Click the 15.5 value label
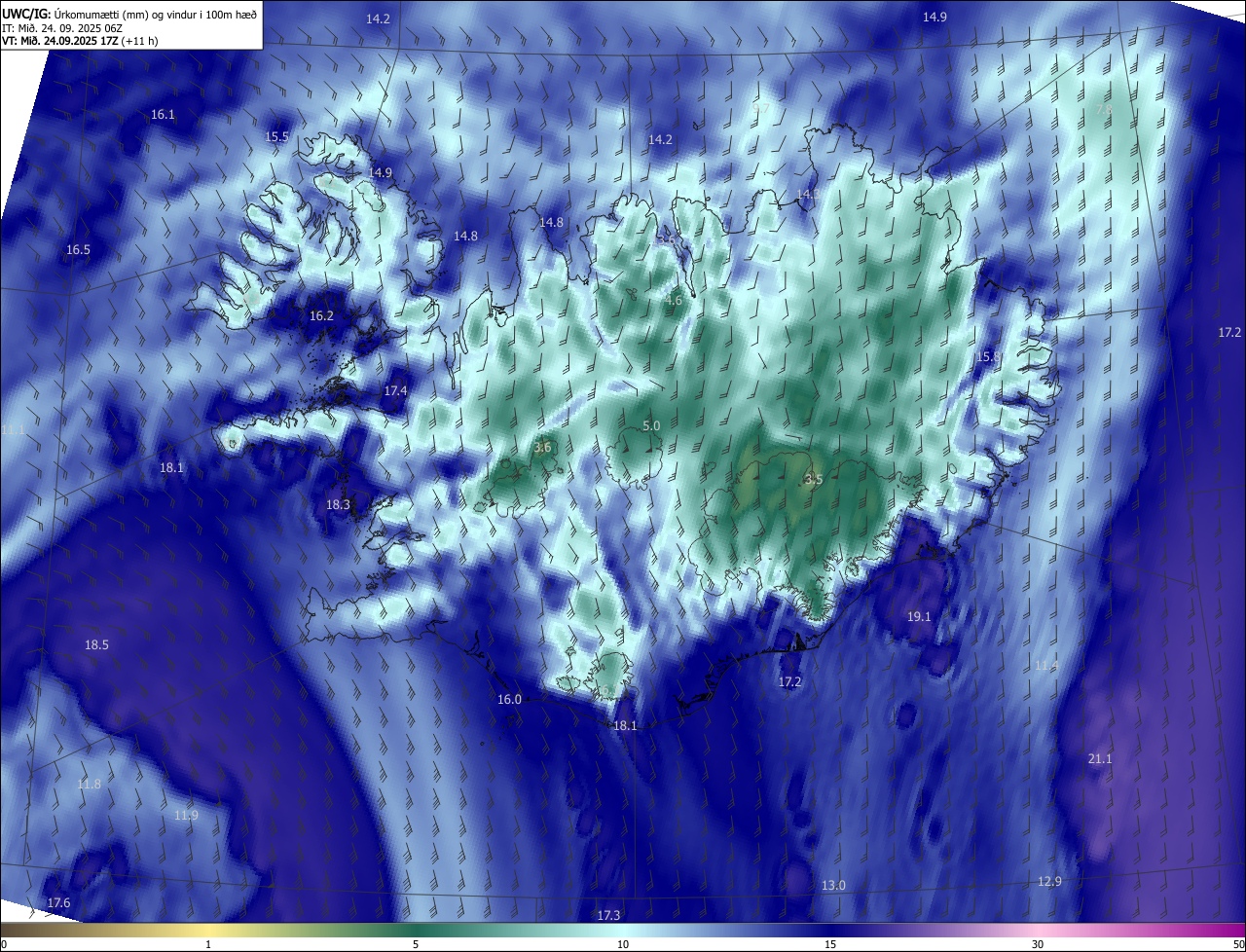 (x=277, y=136)
